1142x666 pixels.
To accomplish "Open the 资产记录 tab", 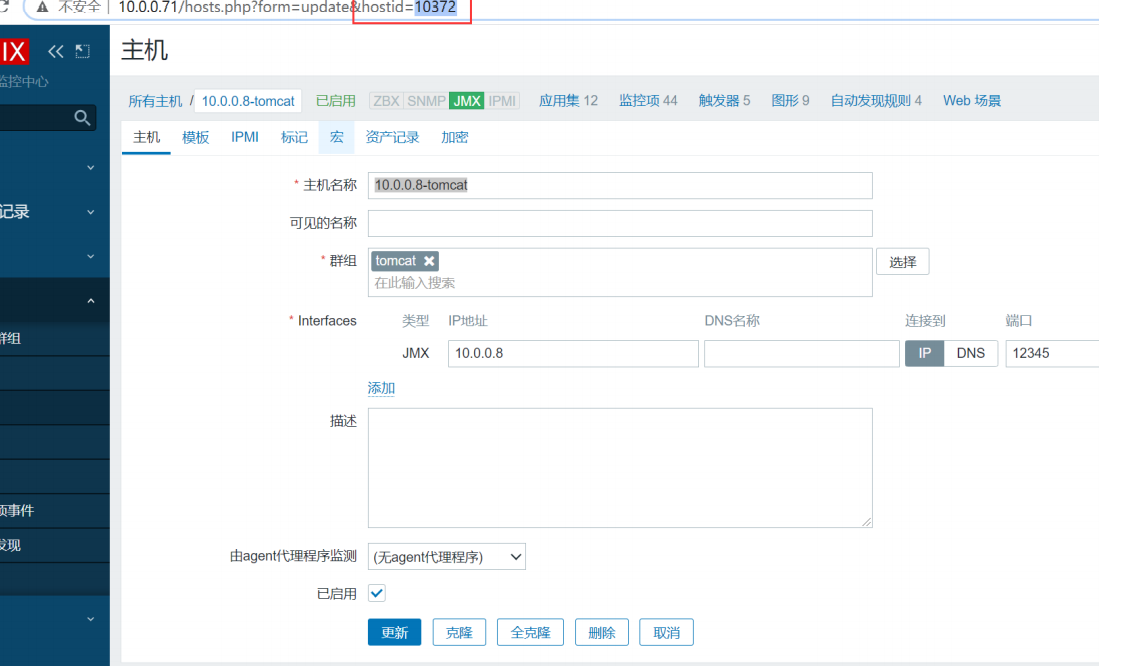I will [392, 137].
